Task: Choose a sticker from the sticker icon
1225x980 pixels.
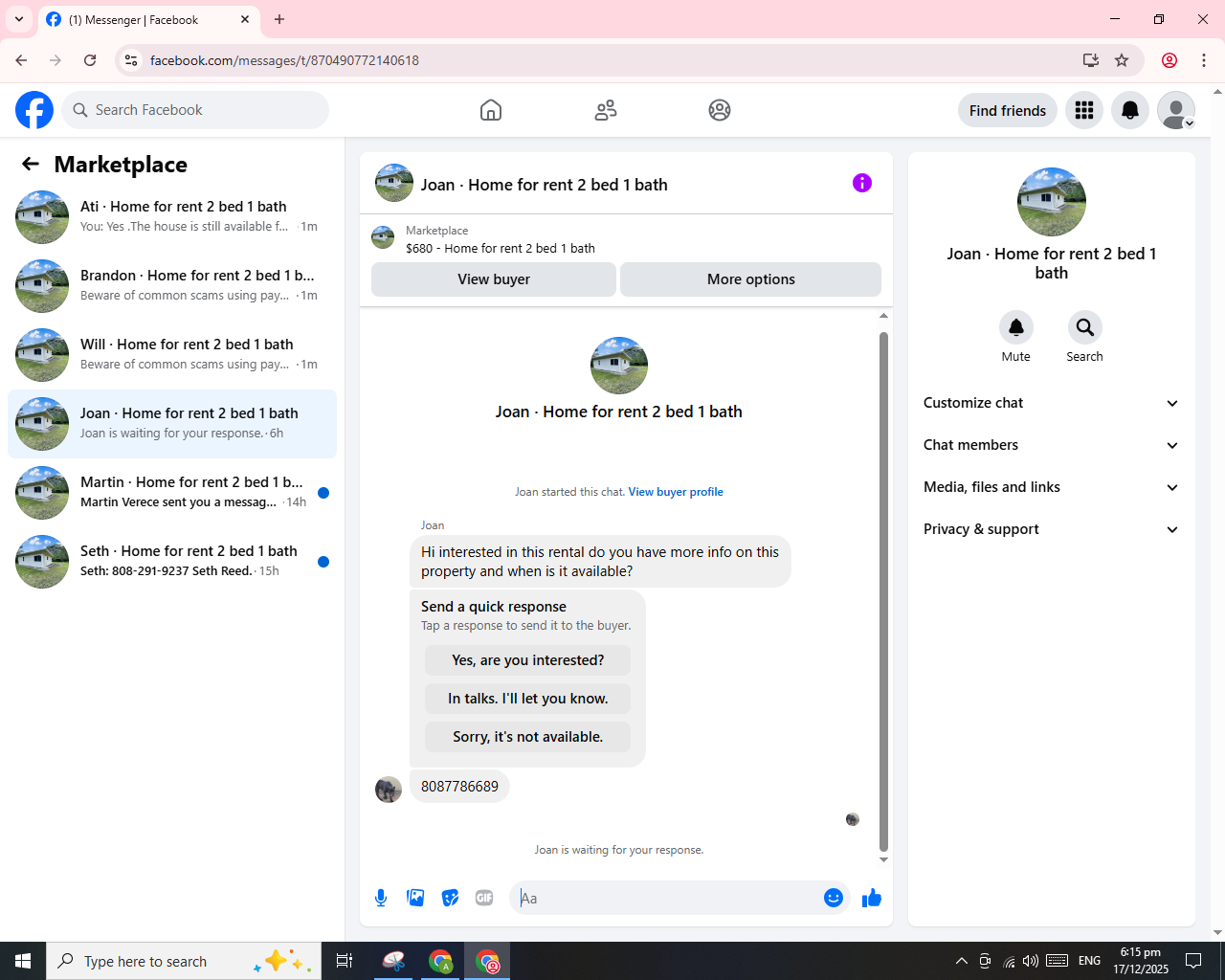Action: point(450,898)
